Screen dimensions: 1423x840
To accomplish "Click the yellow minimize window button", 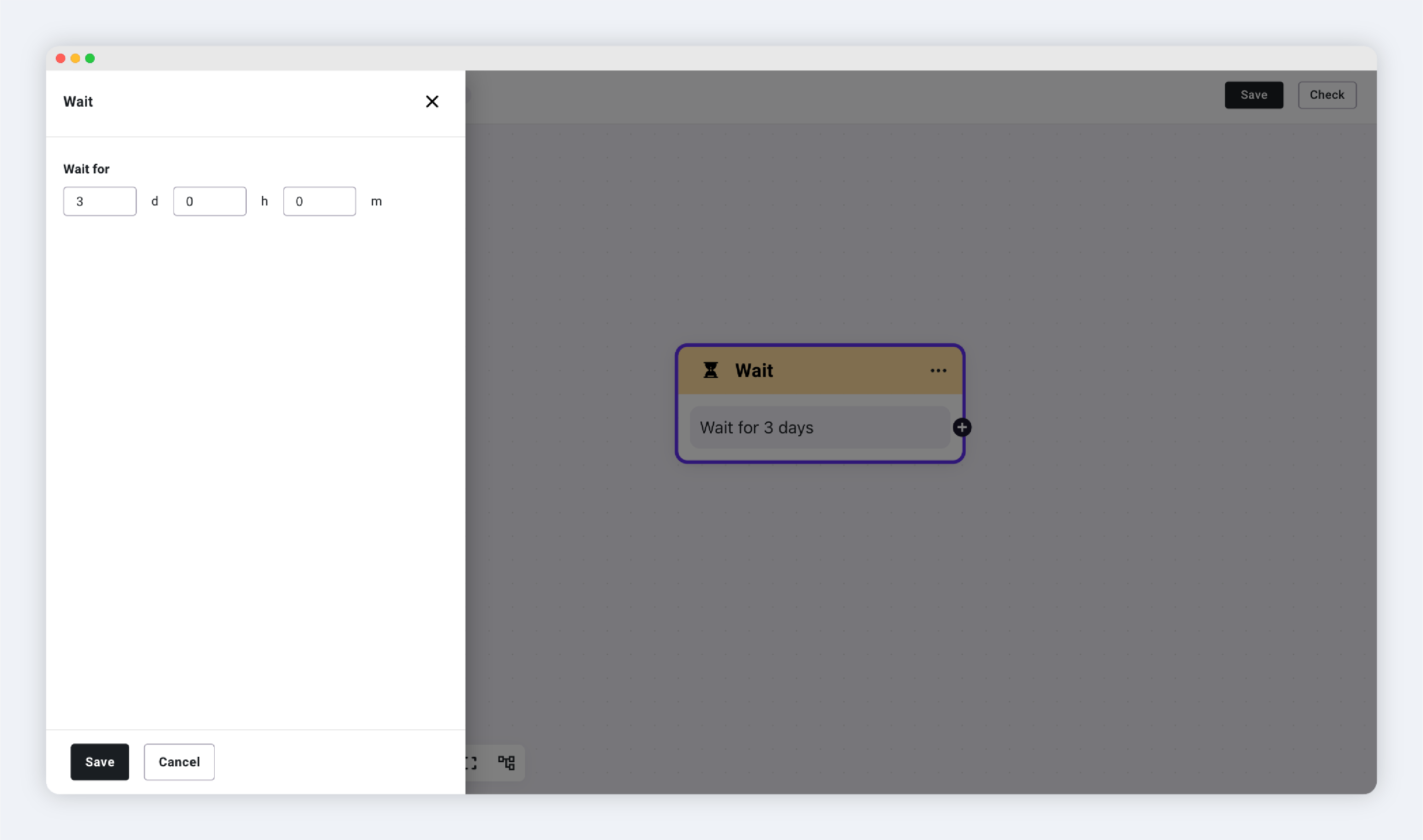I will [76, 58].
